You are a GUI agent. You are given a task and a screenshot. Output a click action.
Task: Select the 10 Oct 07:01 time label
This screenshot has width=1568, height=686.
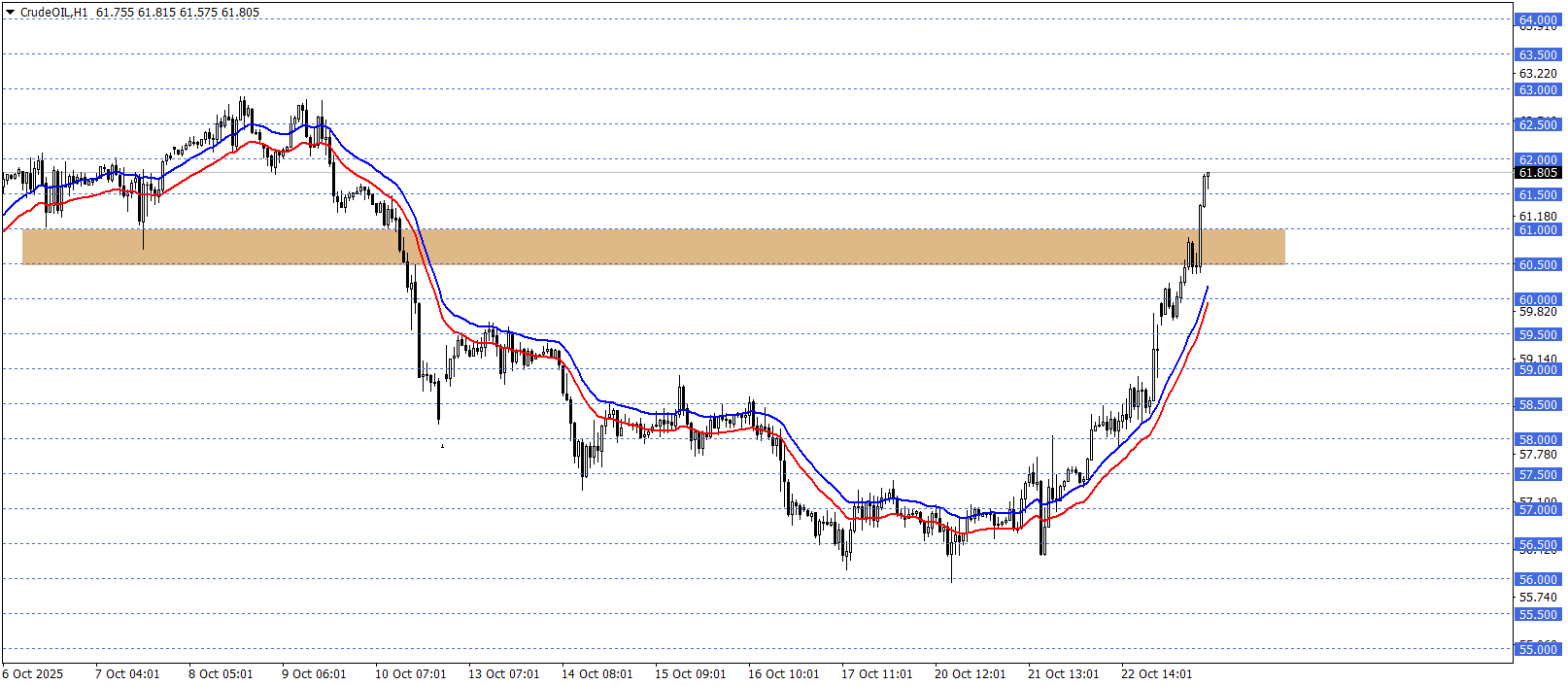(410, 674)
